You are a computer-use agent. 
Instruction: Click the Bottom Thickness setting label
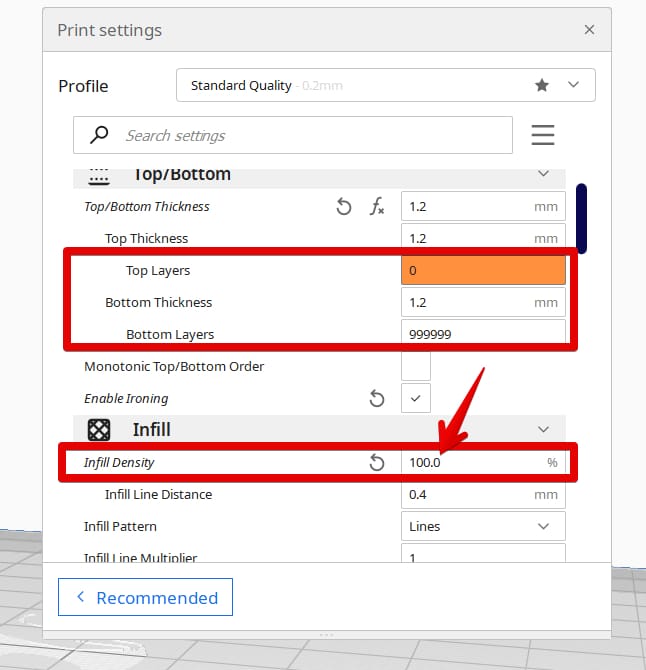[x=159, y=303]
